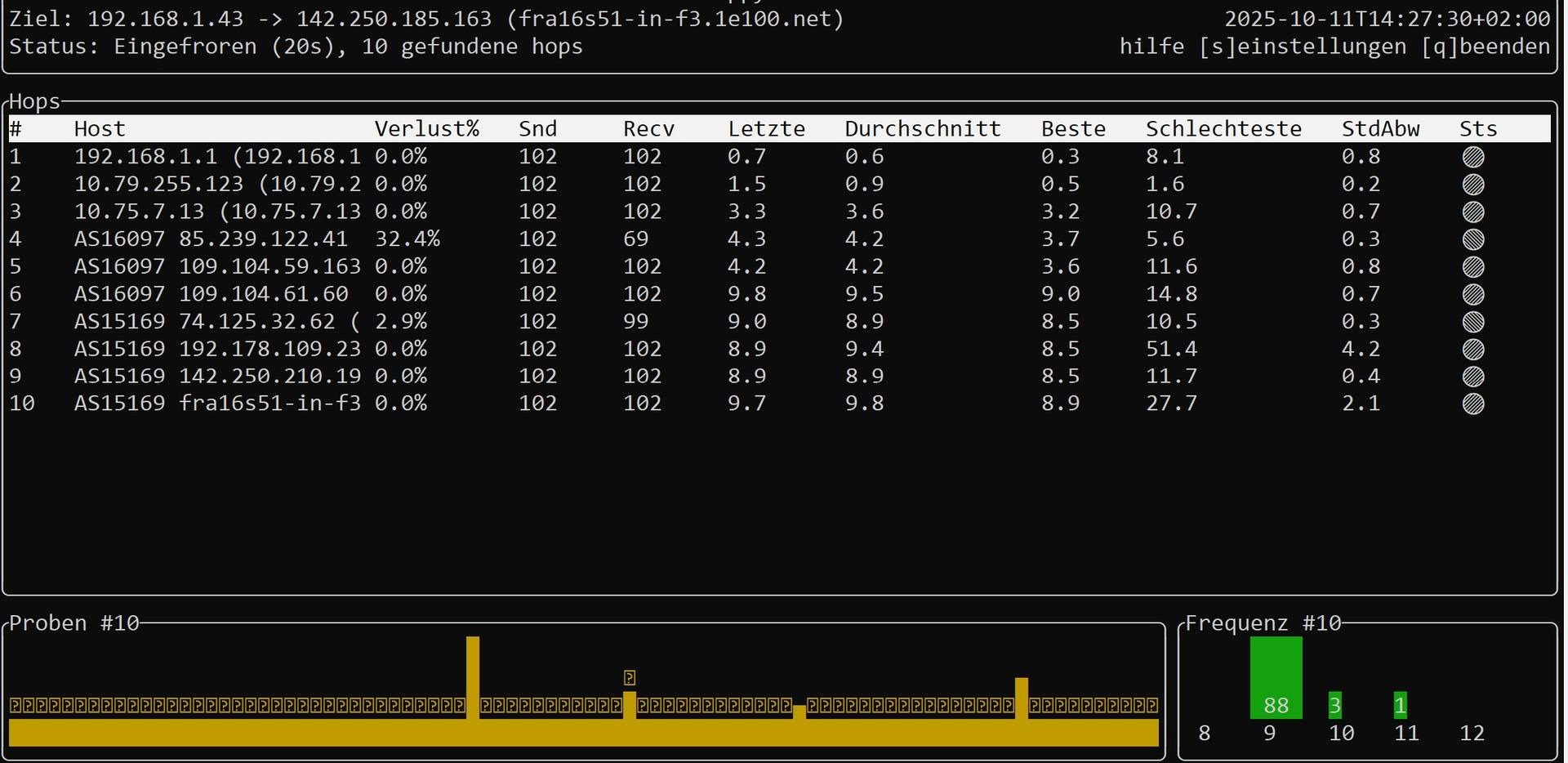This screenshot has height=763, width=1568.
Task: Click the Hops panel title
Action: [35, 102]
